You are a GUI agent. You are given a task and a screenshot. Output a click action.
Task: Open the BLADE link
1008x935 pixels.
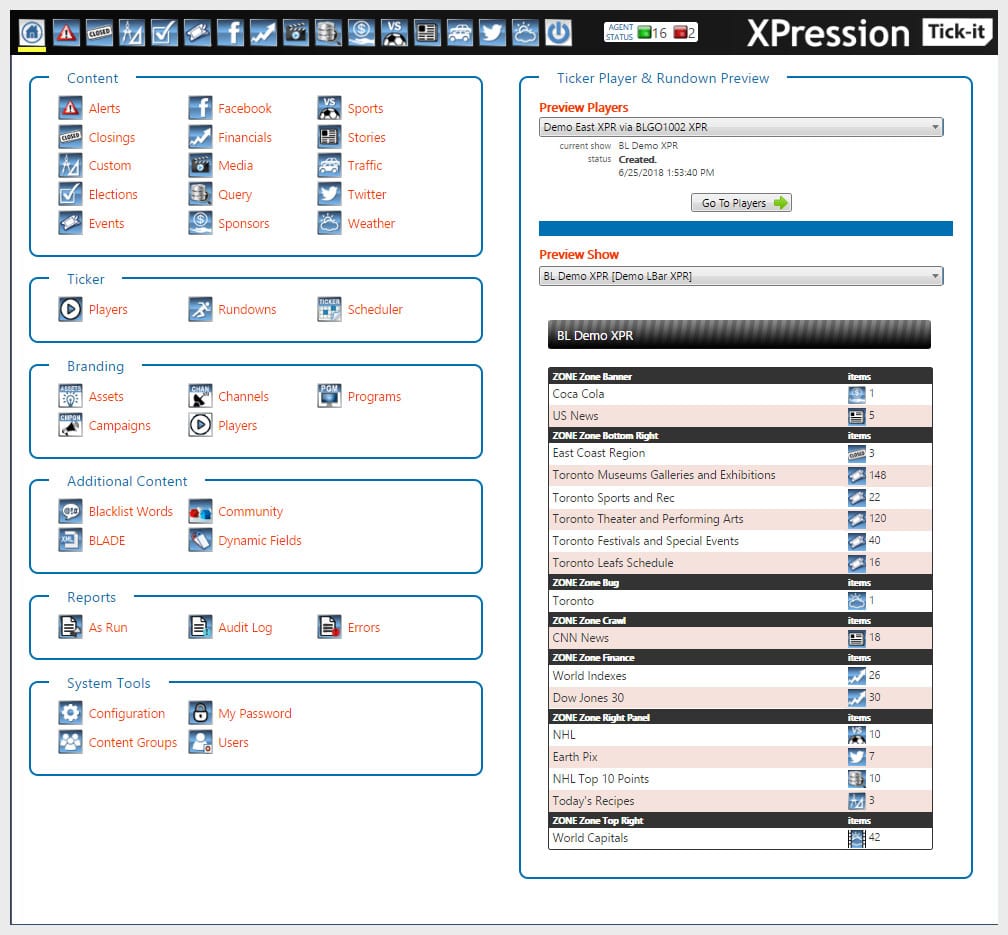click(107, 541)
